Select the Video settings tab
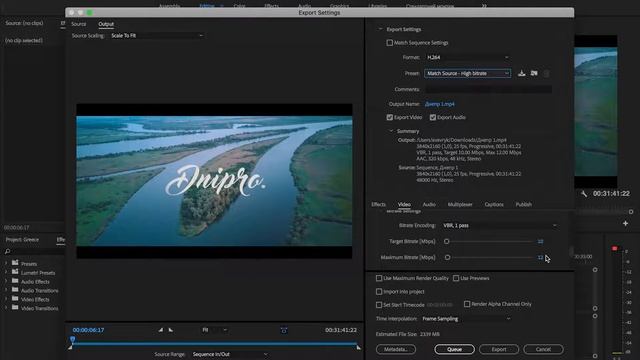 pos(404,204)
